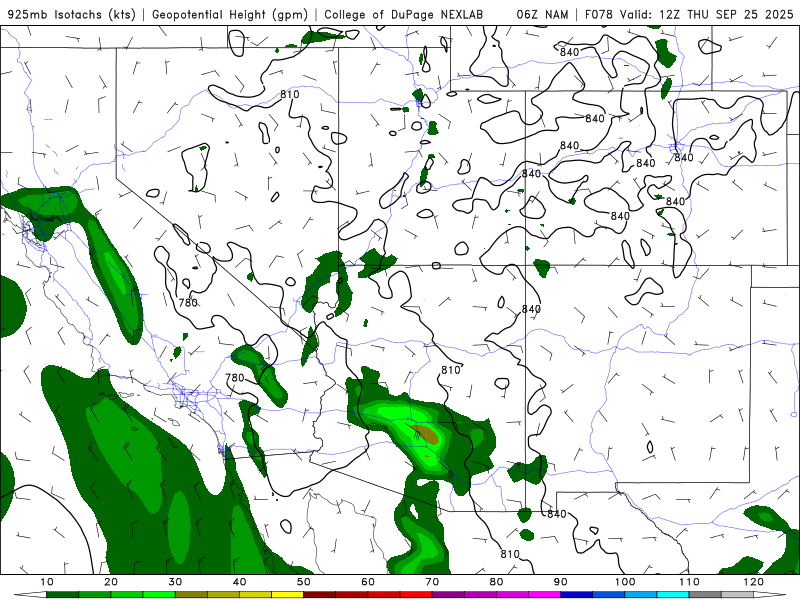
Task: Click the bright magenta 85-90 kt color bar segment
Action: 544,595
